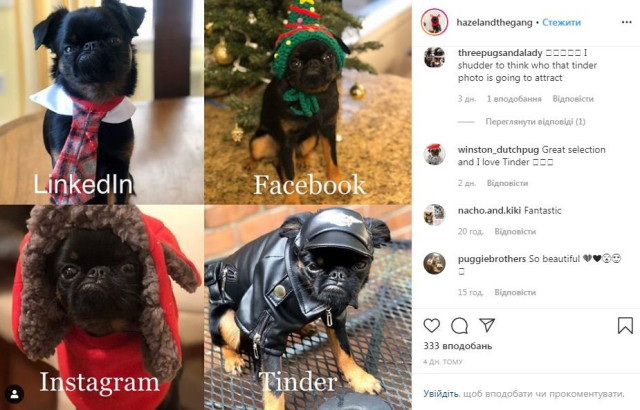Open comments via the speech bubble icon
The height and width of the screenshot is (410, 640).
pyautogui.click(x=459, y=326)
